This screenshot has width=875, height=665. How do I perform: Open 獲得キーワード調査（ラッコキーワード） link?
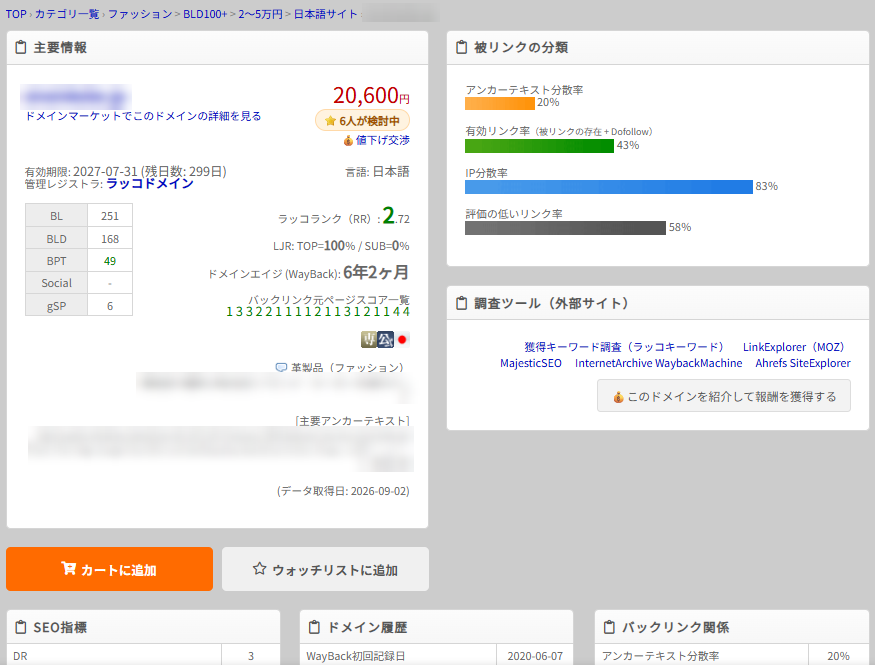click(x=624, y=347)
